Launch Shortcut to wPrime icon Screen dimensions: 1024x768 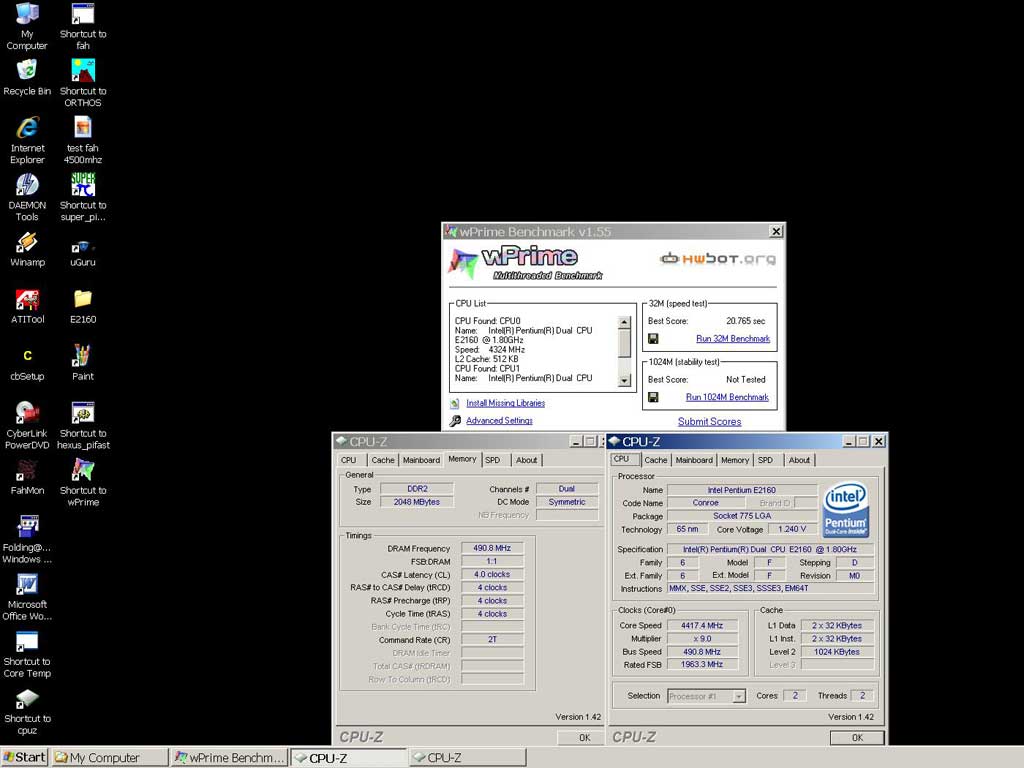point(83,483)
